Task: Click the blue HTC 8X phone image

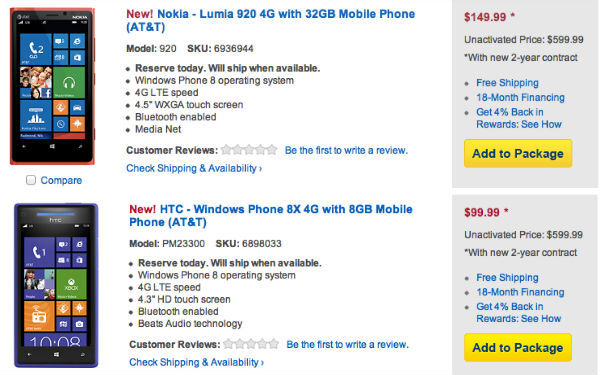Action: pos(56,285)
